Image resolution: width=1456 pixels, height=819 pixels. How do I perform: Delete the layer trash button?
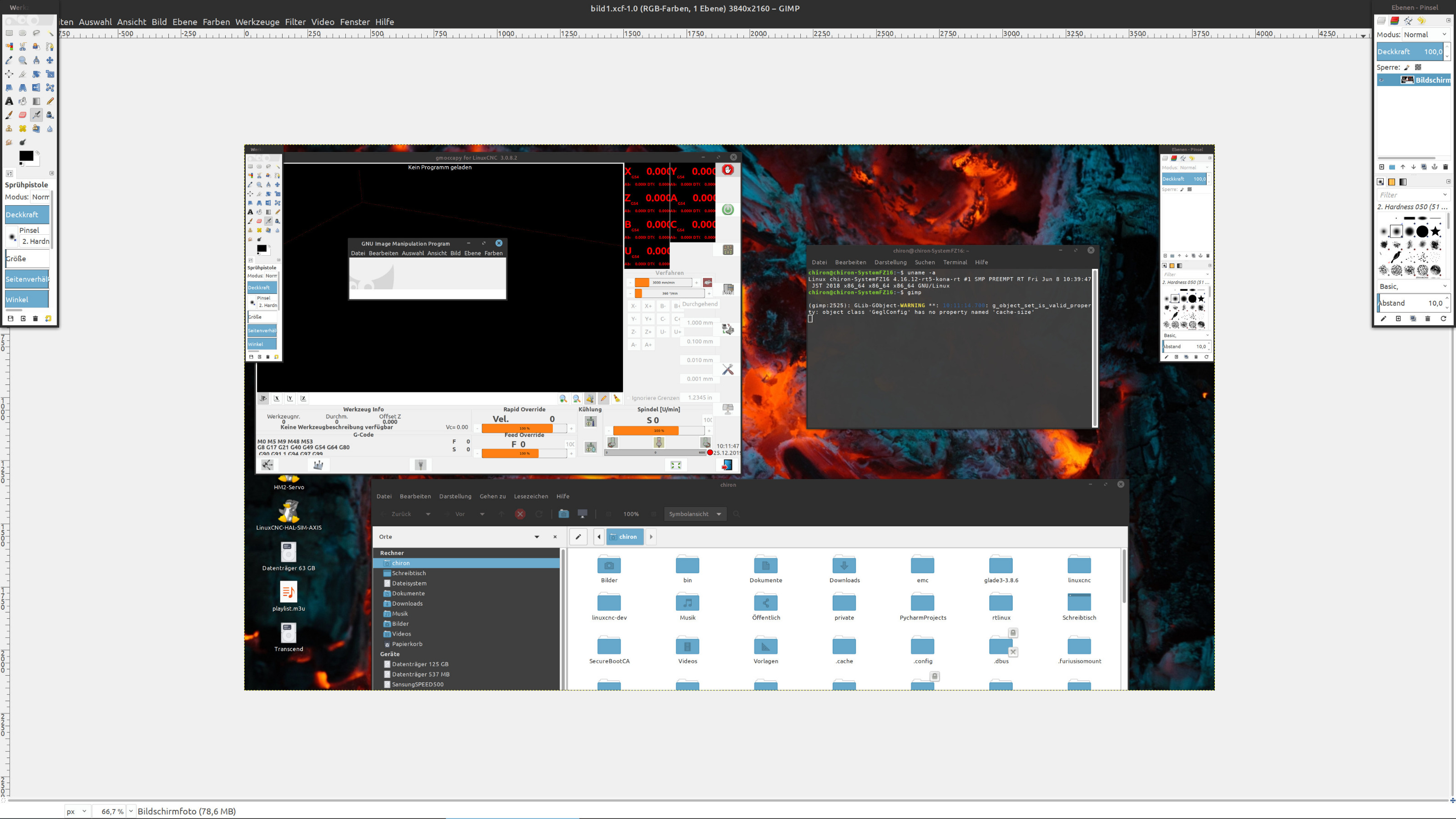[x=1445, y=167]
